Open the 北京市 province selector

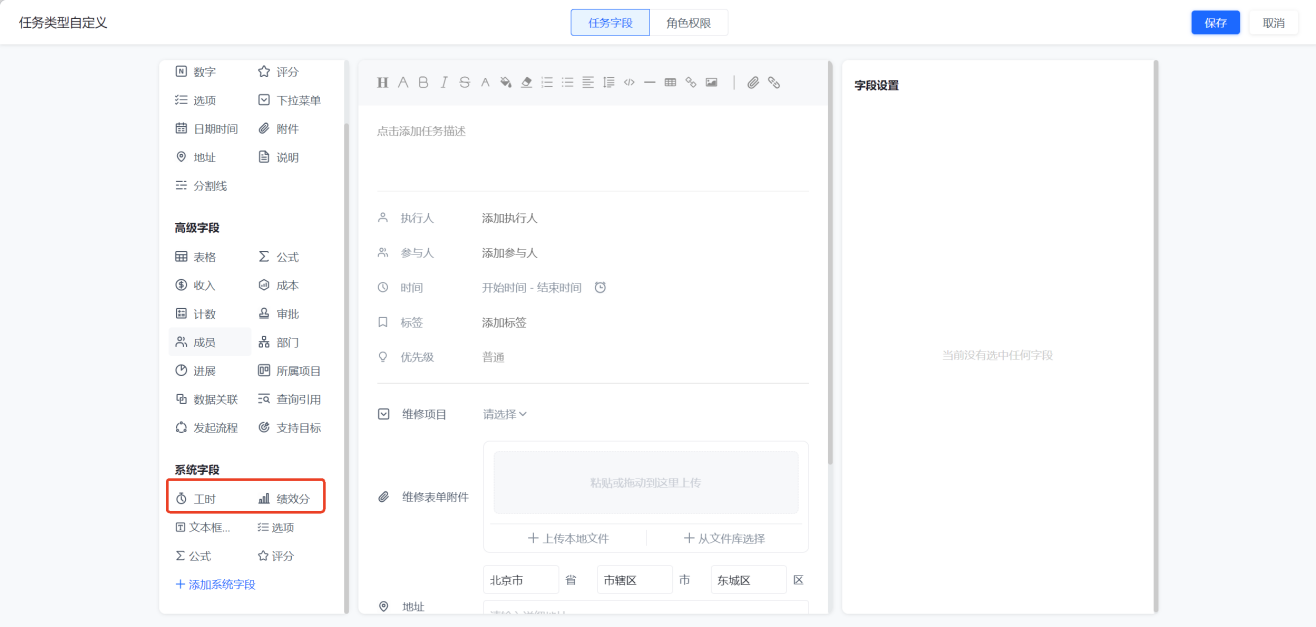521,580
